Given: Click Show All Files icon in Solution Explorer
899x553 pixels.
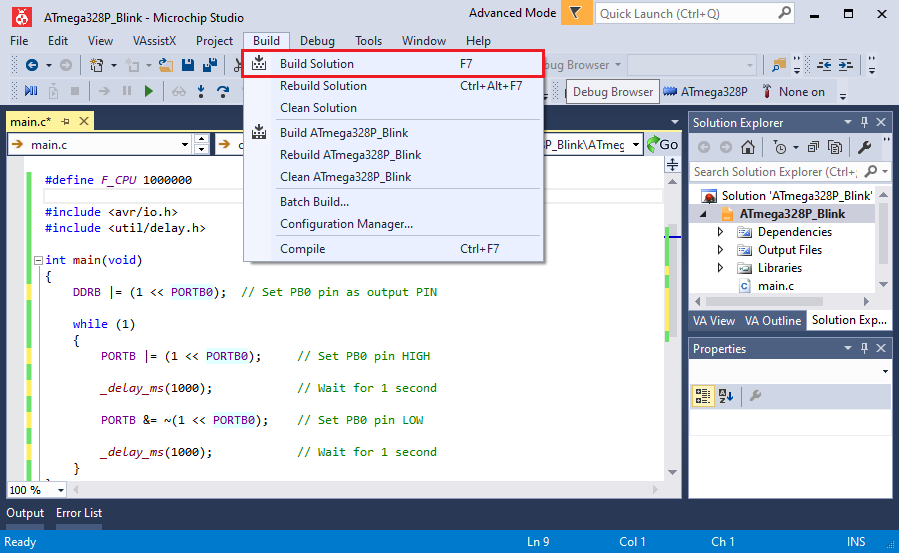Looking at the screenshot, I should tap(835, 147).
